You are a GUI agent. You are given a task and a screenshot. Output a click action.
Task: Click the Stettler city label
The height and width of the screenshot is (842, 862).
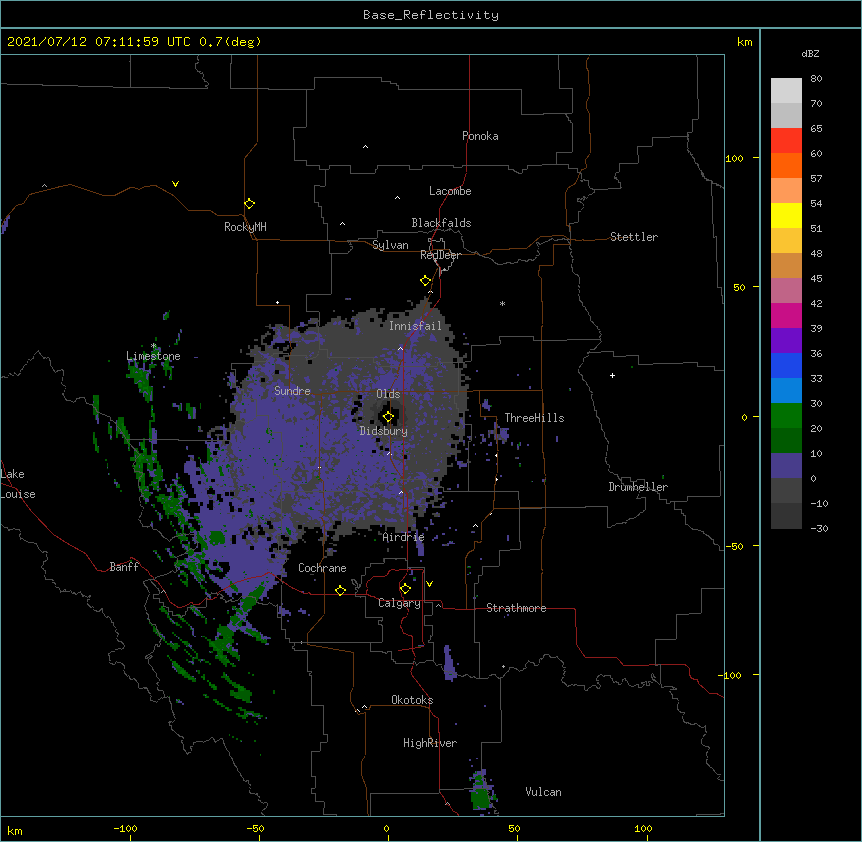tap(633, 237)
